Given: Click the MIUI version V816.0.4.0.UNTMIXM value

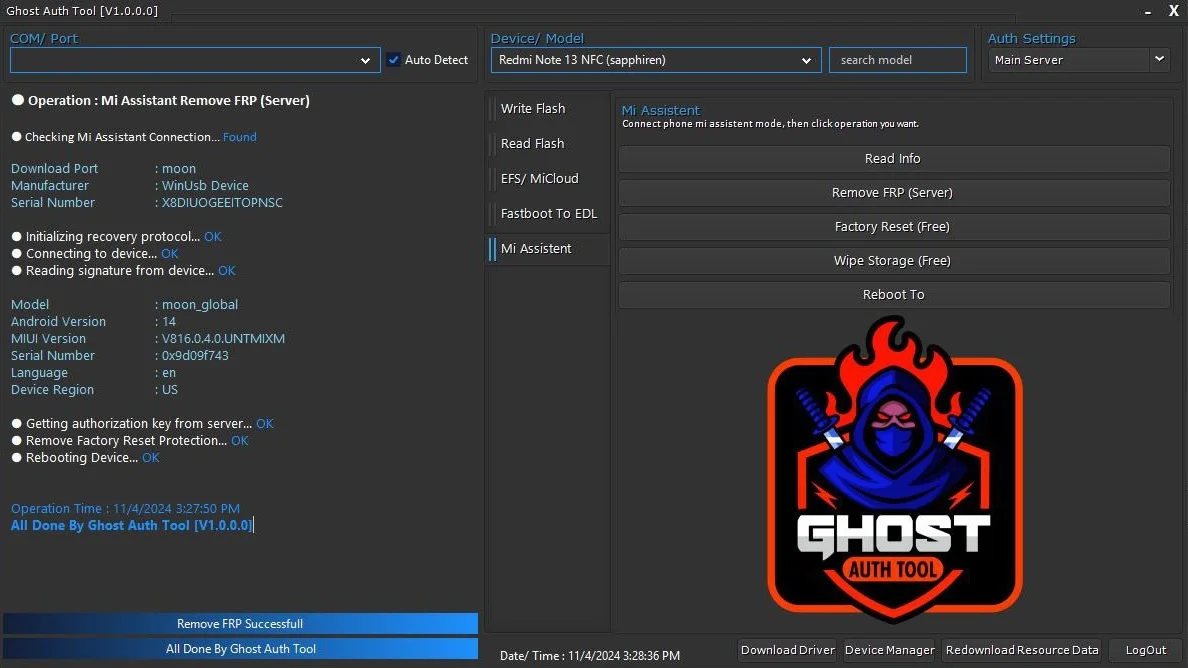Looking at the screenshot, I should [224, 339].
